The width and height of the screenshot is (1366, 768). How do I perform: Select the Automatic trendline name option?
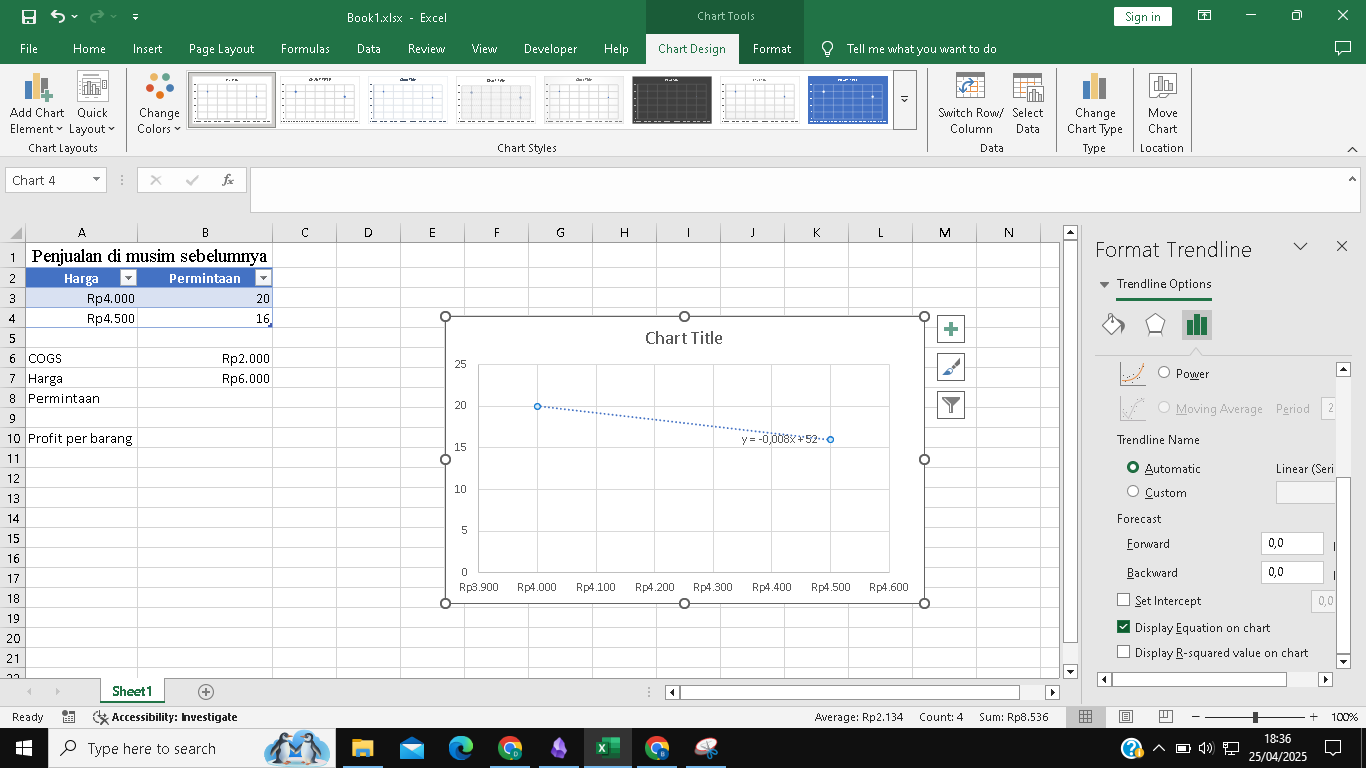1133,467
